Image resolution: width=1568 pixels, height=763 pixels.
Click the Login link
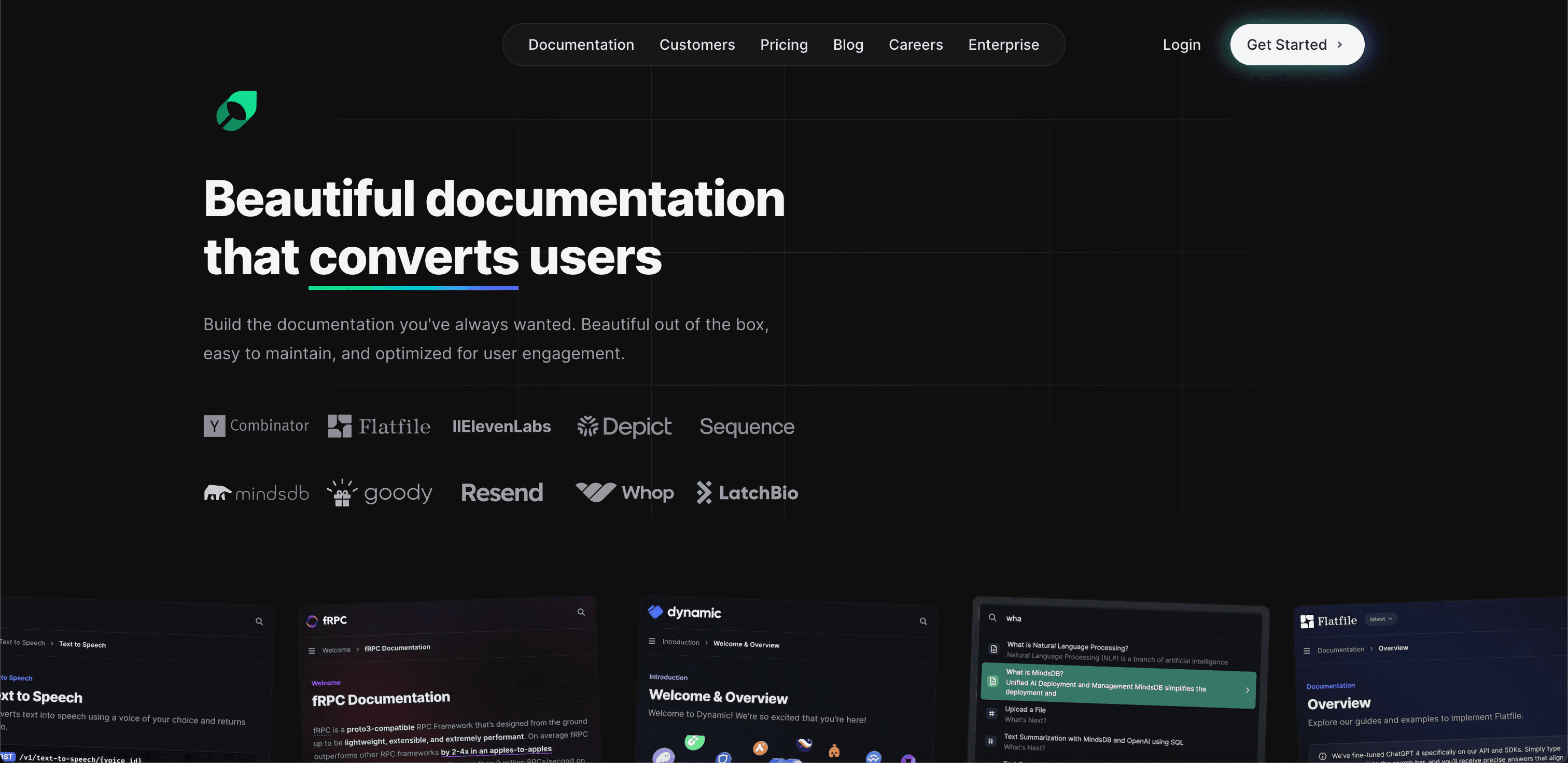click(1181, 45)
